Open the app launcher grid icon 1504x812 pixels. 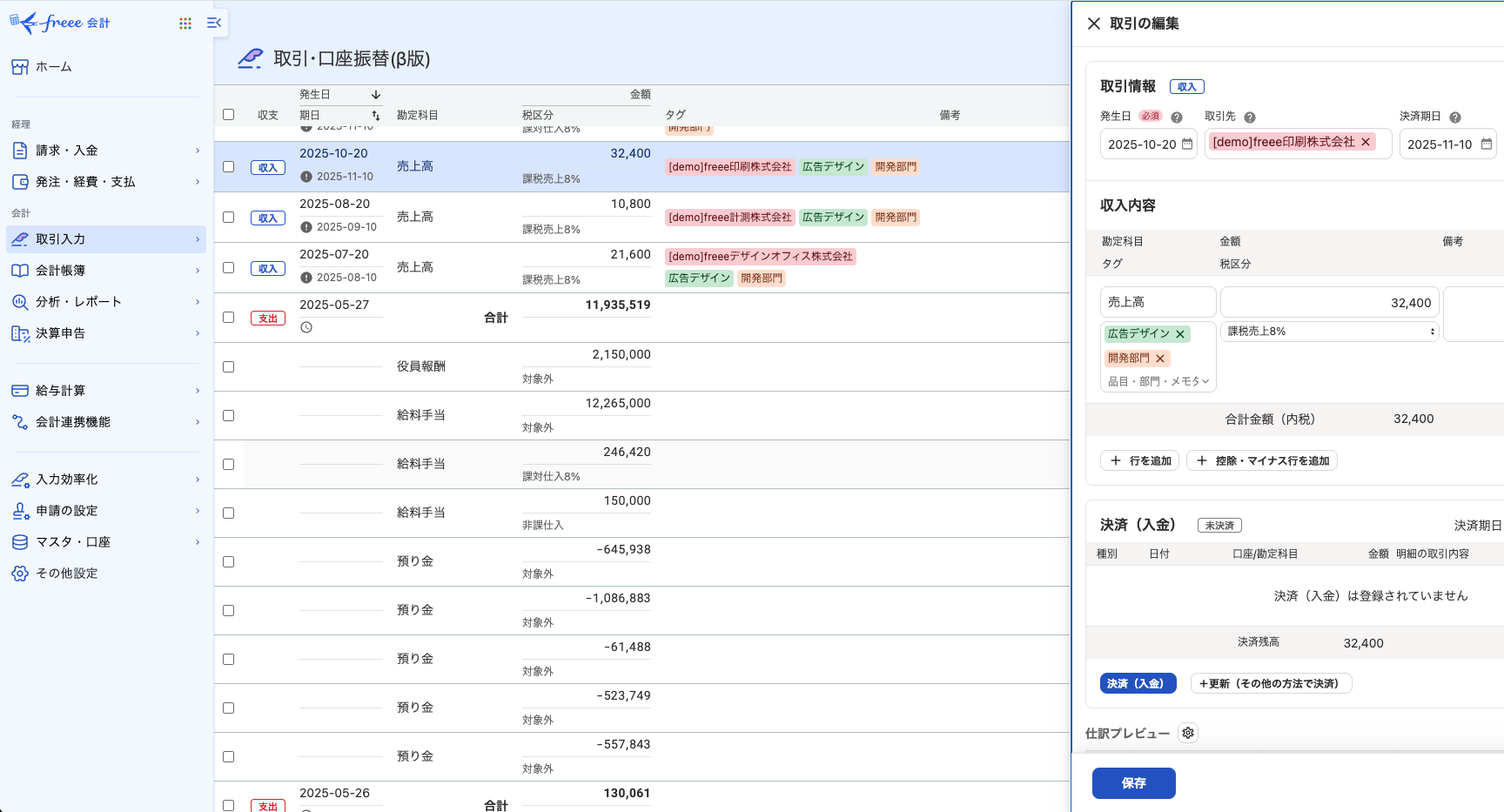pos(185,23)
